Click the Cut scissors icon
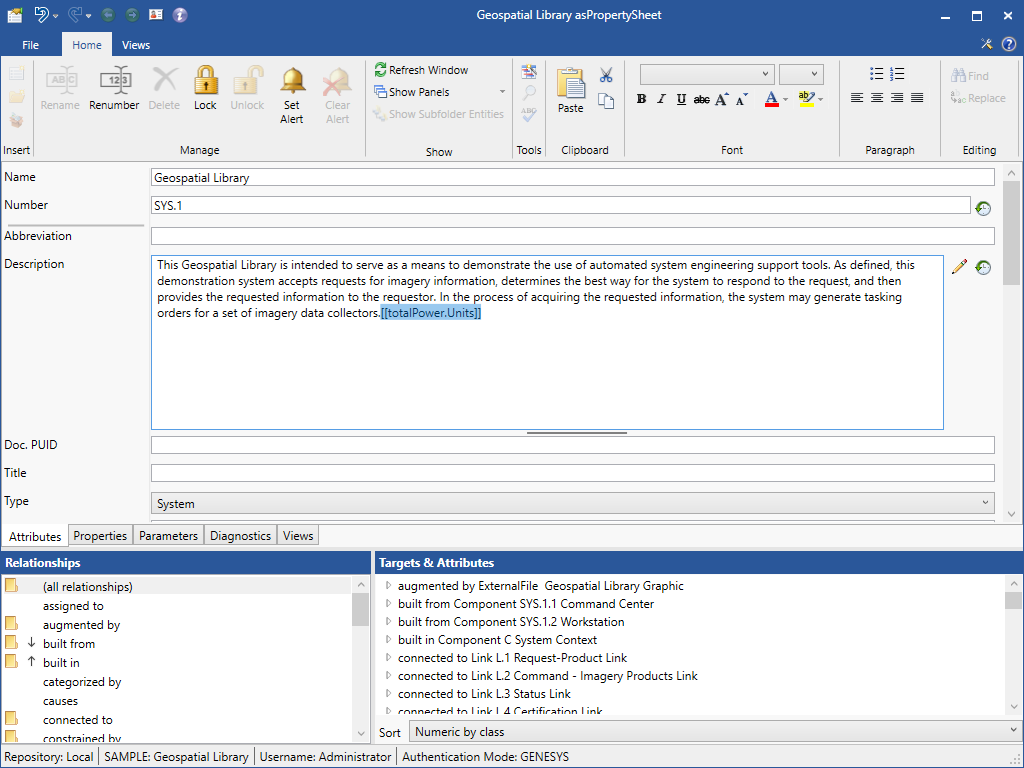This screenshot has height=768, width=1024. click(x=606, y=75)
